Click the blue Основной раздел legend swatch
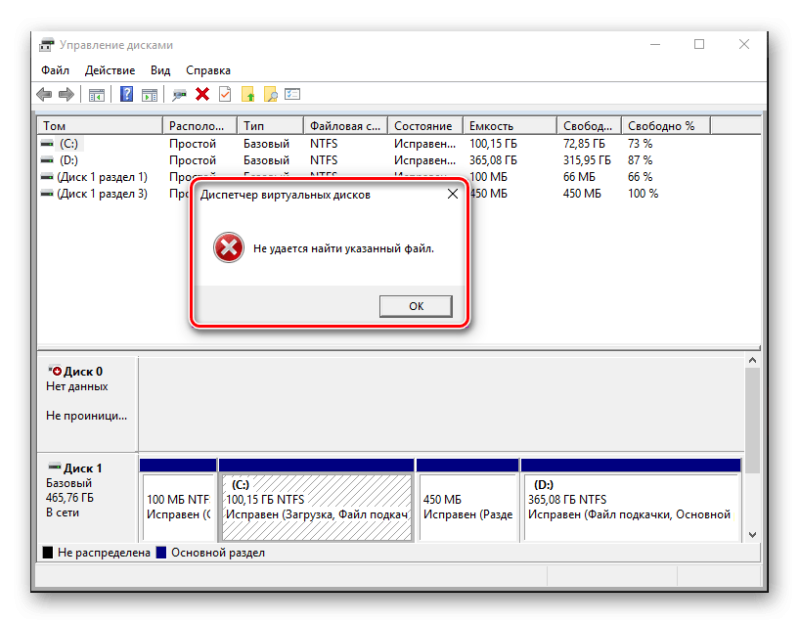 click(x=161, y=553)
